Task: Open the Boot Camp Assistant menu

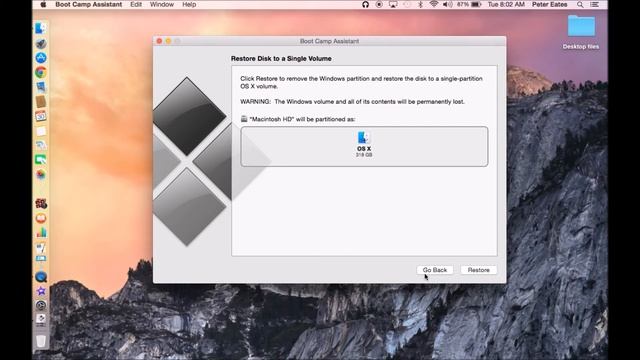Action: (x=89, y=4)
